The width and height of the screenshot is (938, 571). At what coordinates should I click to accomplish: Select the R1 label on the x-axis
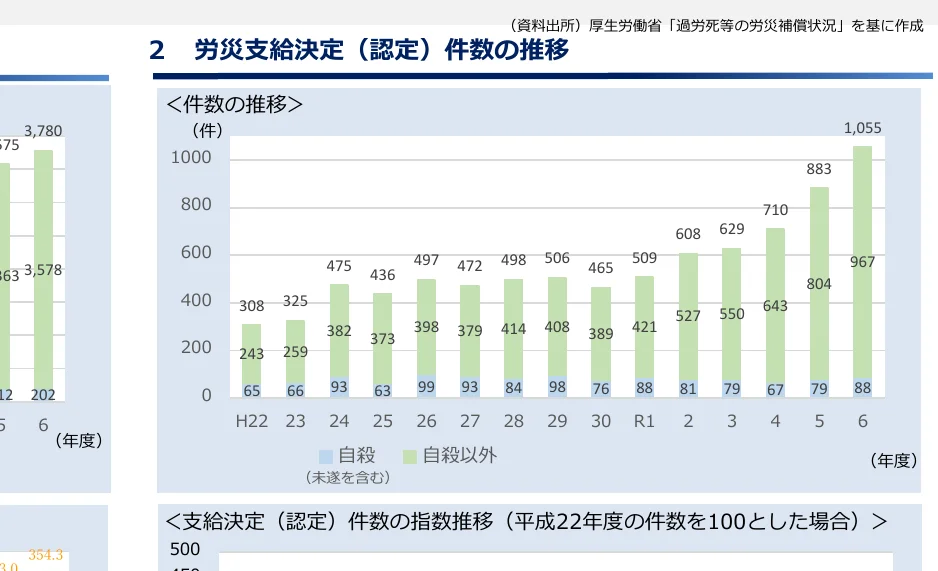pyautogui.click(x=644, y=421)
